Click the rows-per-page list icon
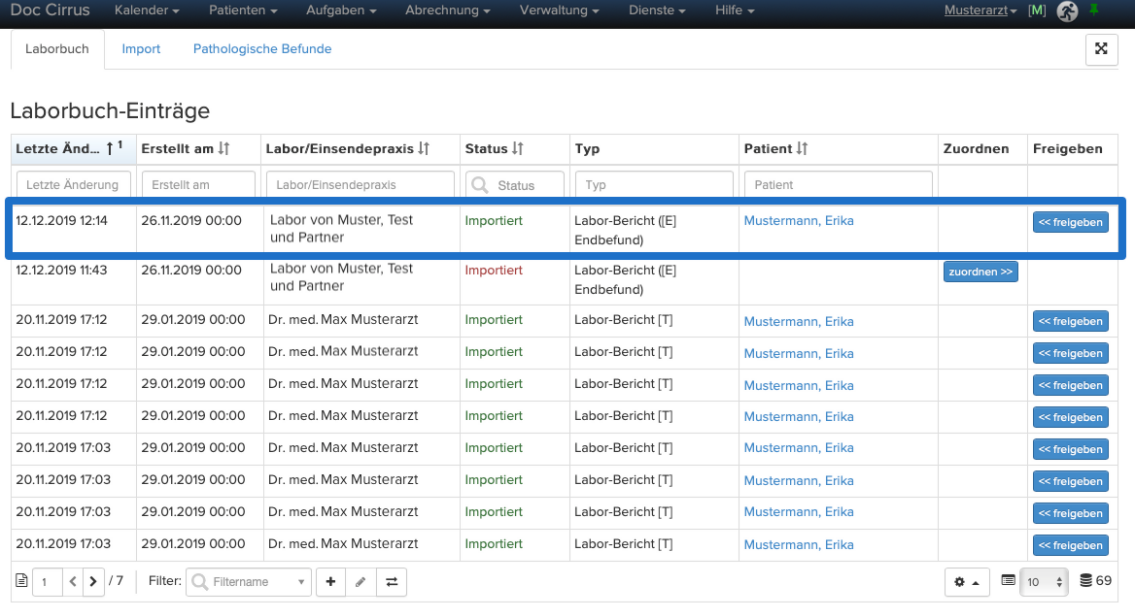The image size is (1135, 609). [1008, 580]
